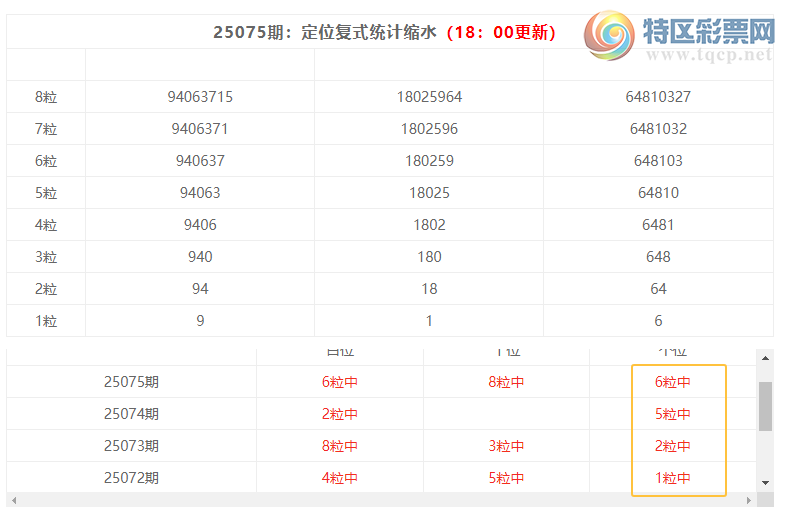Select the 25074期 row label
This screenshot has height=507, width=785.
[131, 414]
